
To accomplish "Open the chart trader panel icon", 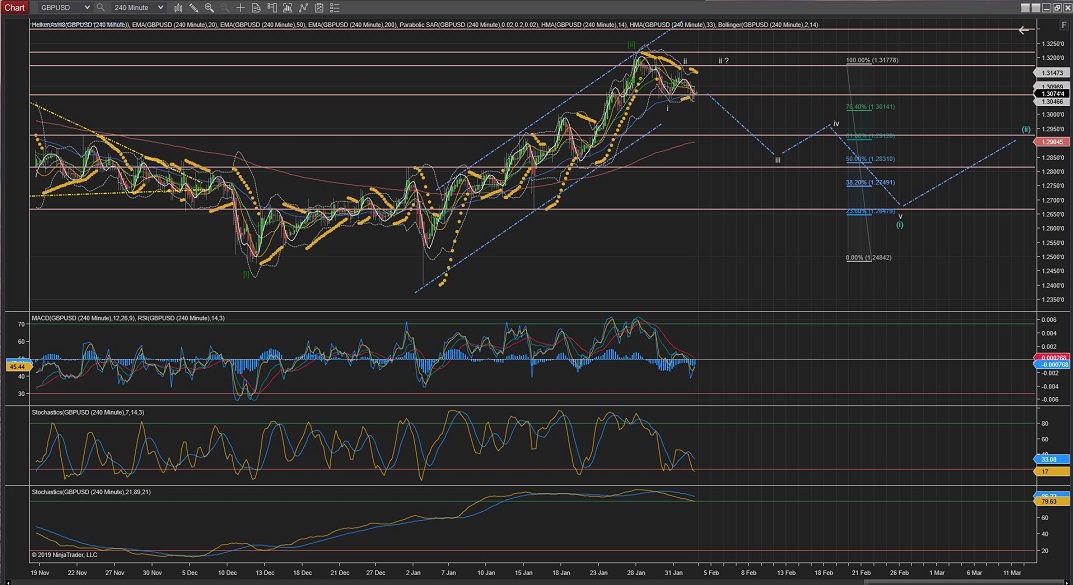I will pyautogui.click(x=272, y=8).
